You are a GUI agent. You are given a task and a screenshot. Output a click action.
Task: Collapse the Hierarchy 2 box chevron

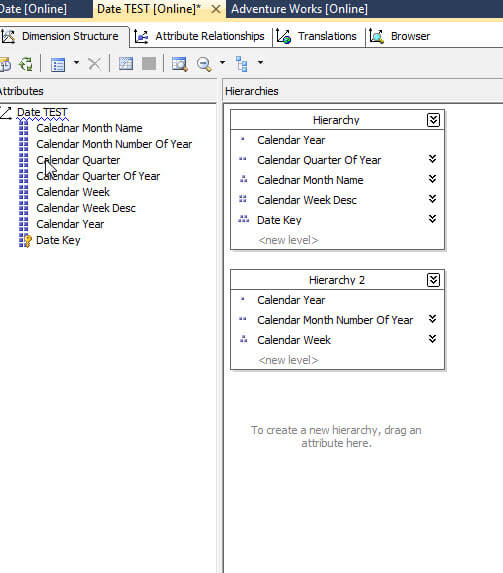click(433, 280)
